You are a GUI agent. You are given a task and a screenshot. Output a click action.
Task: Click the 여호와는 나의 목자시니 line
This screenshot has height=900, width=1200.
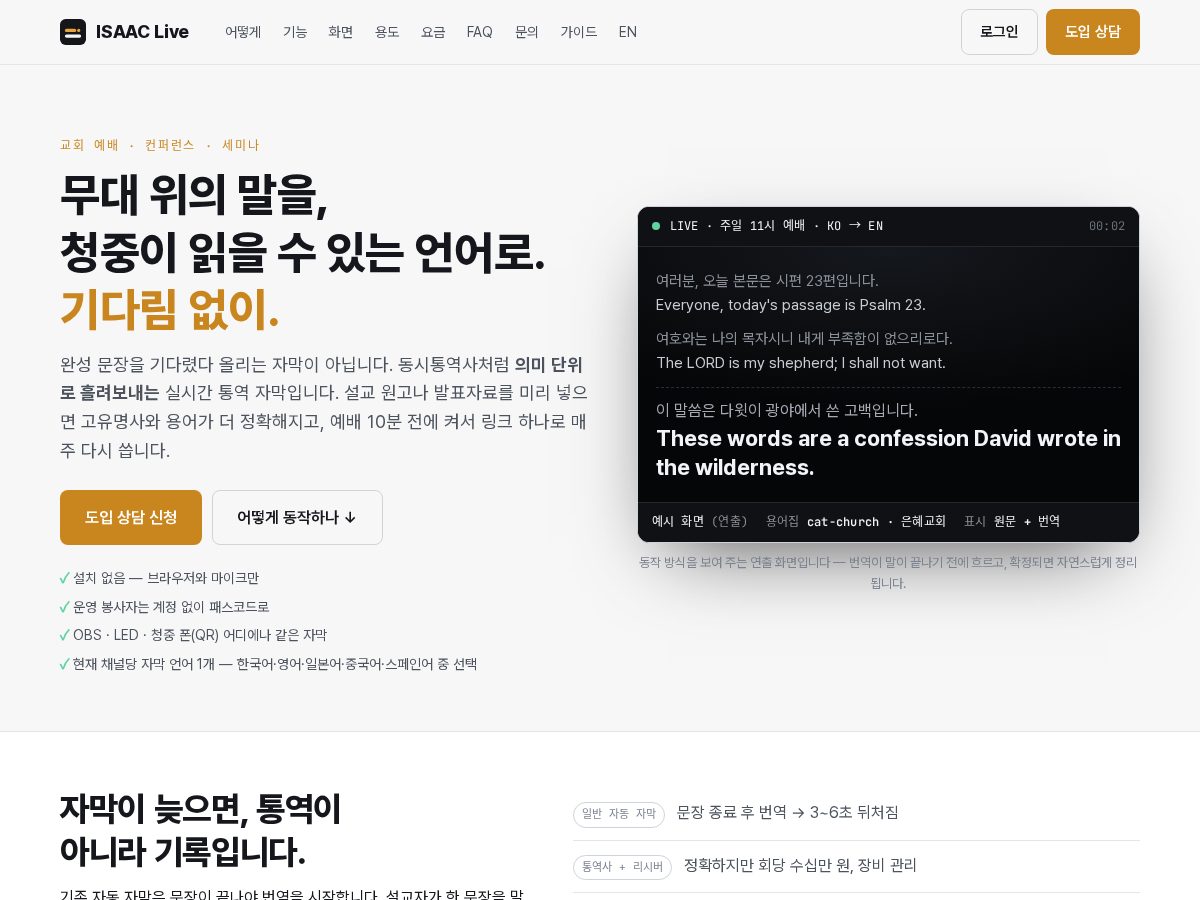(804, 338)
